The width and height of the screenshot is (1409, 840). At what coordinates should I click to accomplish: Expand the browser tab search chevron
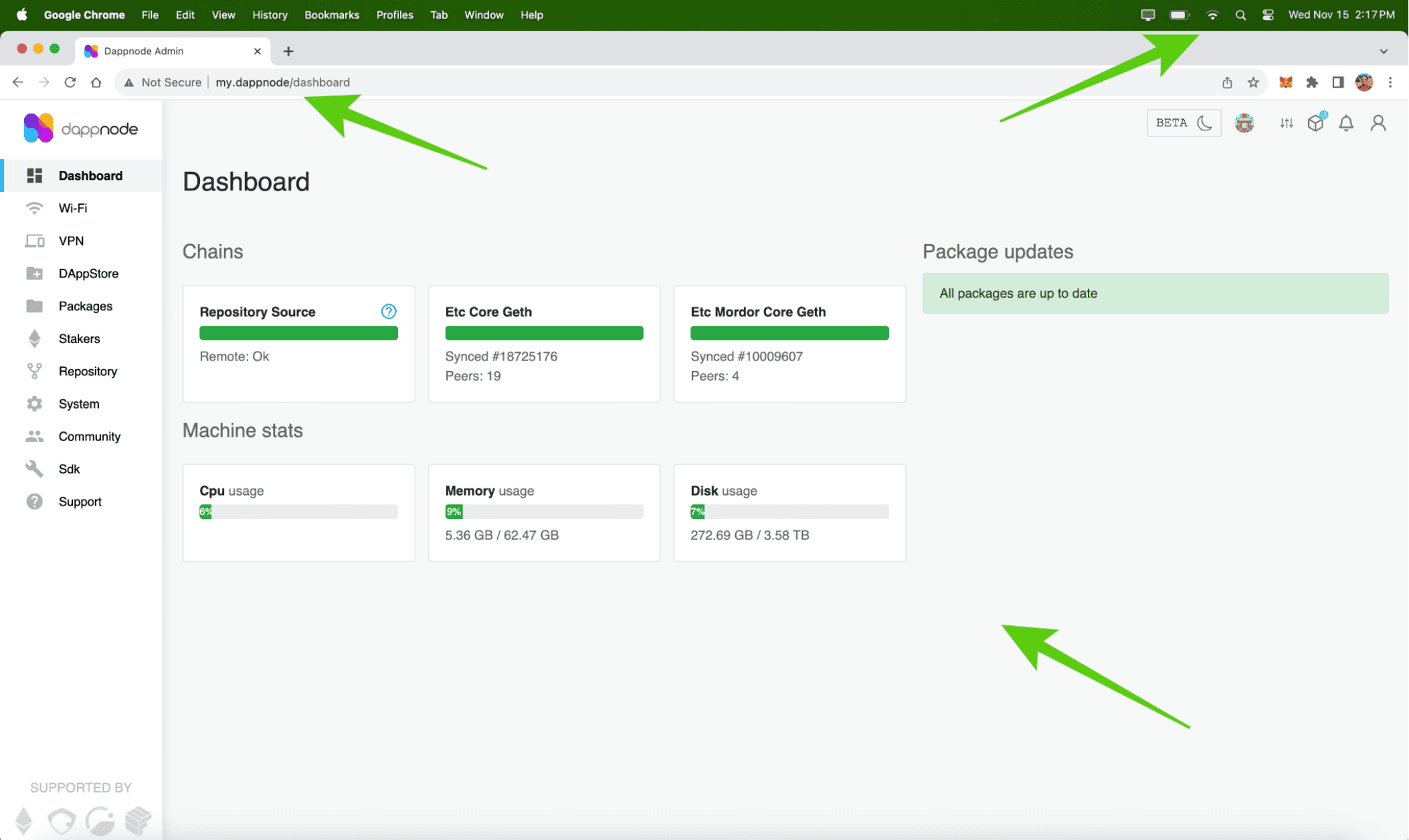[x=1384, y=51]
